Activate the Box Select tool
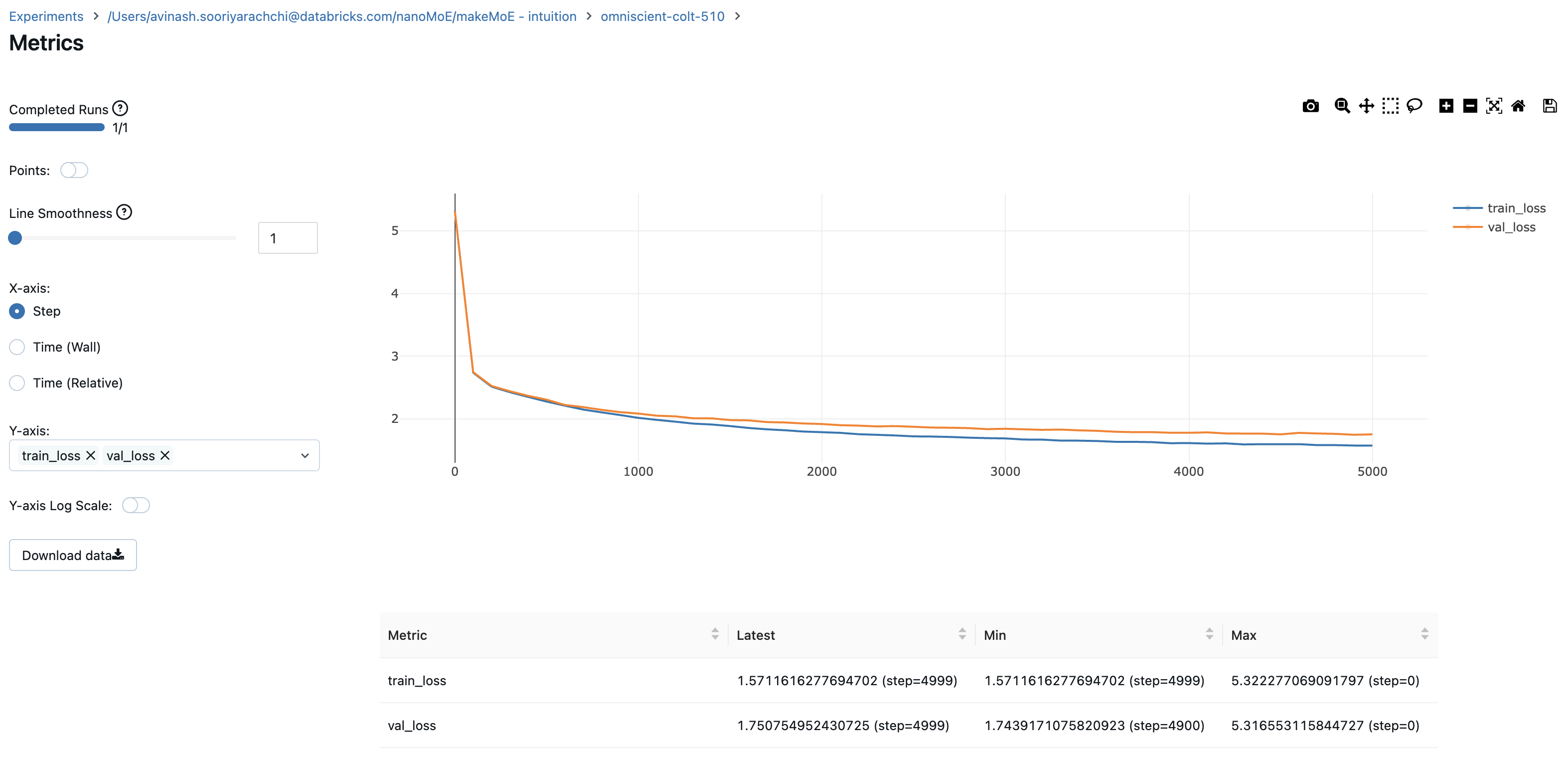Viewport: 1568px width, 766px height. click(x=1390, y=106)
